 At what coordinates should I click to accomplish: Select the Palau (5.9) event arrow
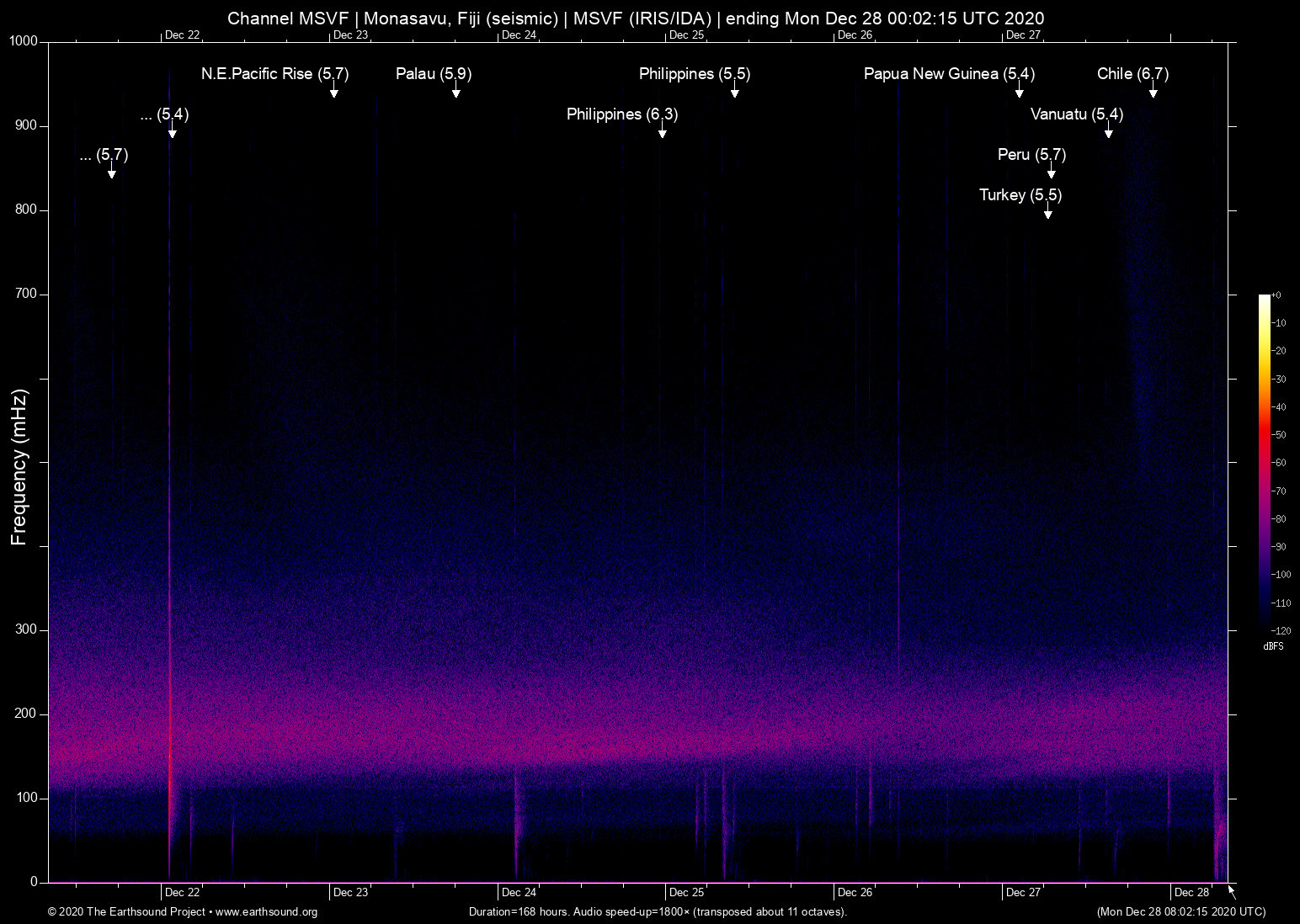tap(456, 92)
